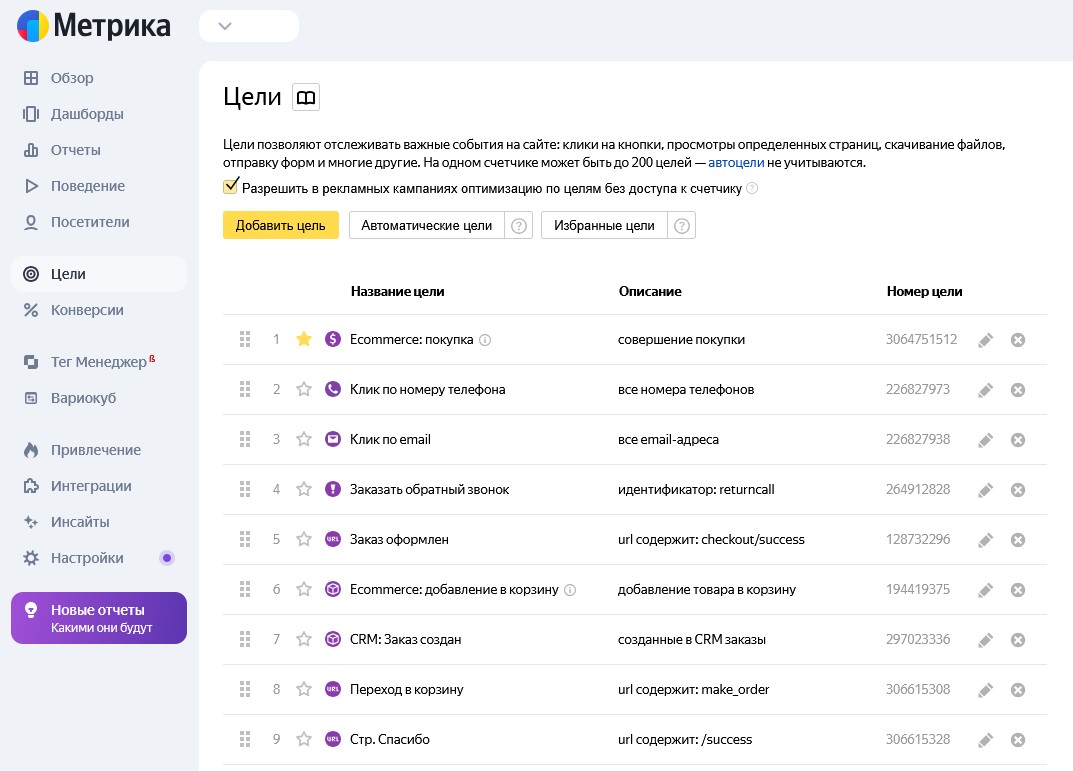
Task: Delete the Клик по email goal
Action: coord(1018,440)
